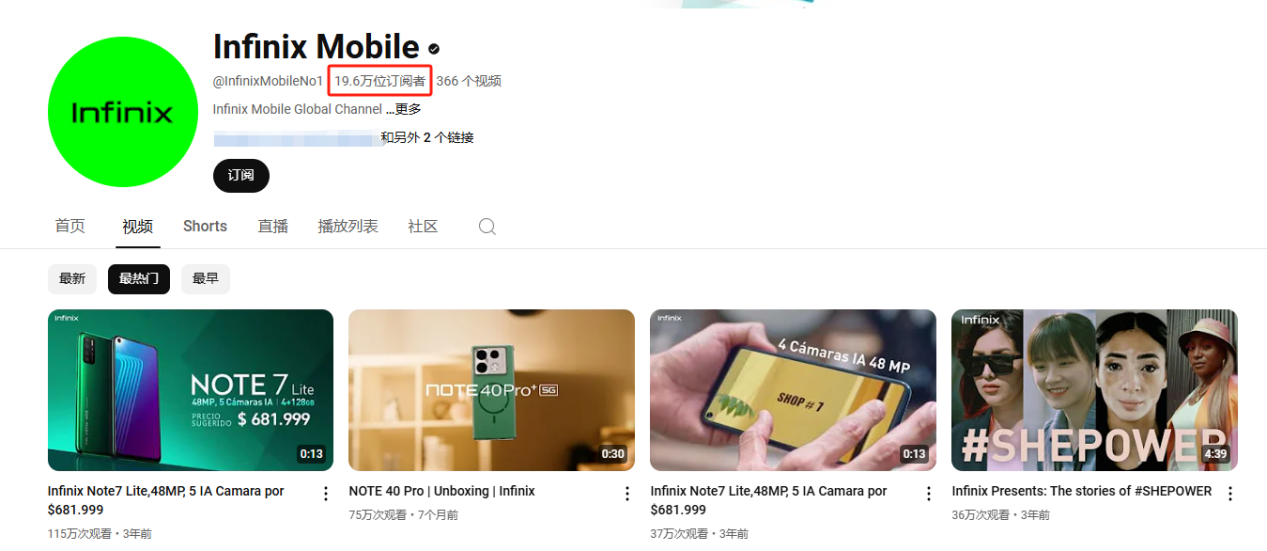Select the 最早 sort chip
The image size is (1267, 551).
205,279
